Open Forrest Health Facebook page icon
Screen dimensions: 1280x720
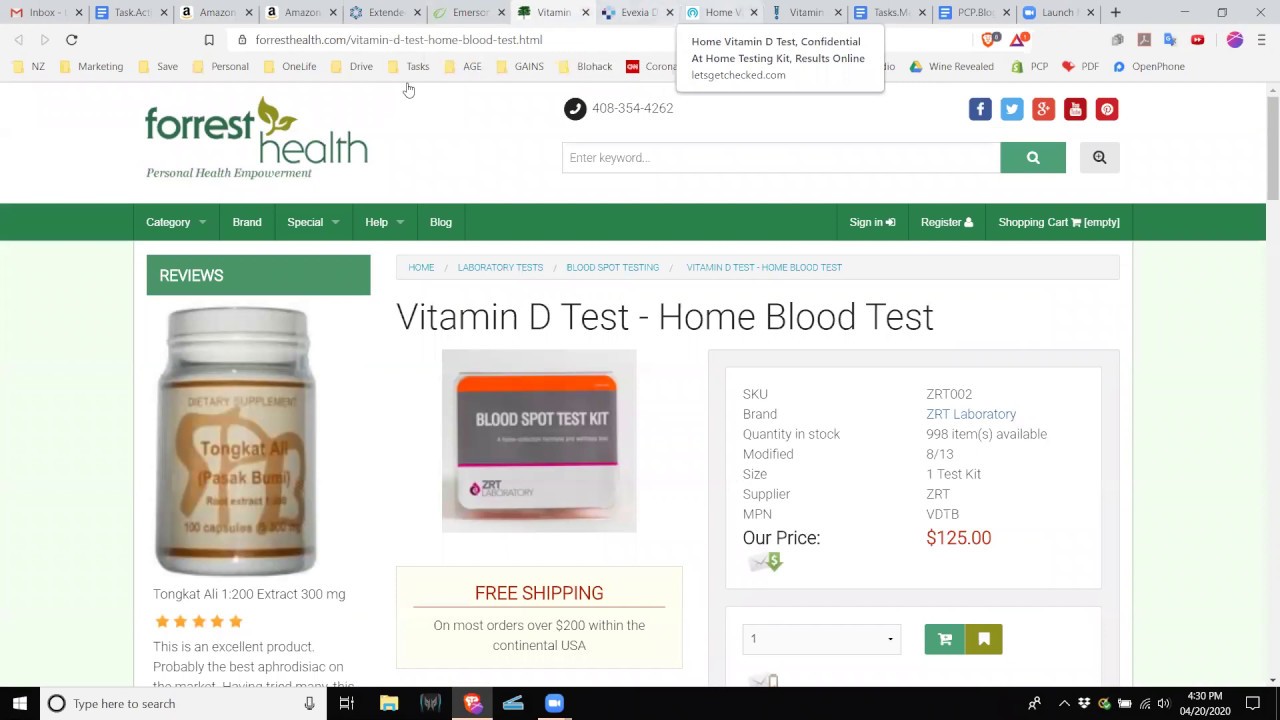[x=980, y=109]
